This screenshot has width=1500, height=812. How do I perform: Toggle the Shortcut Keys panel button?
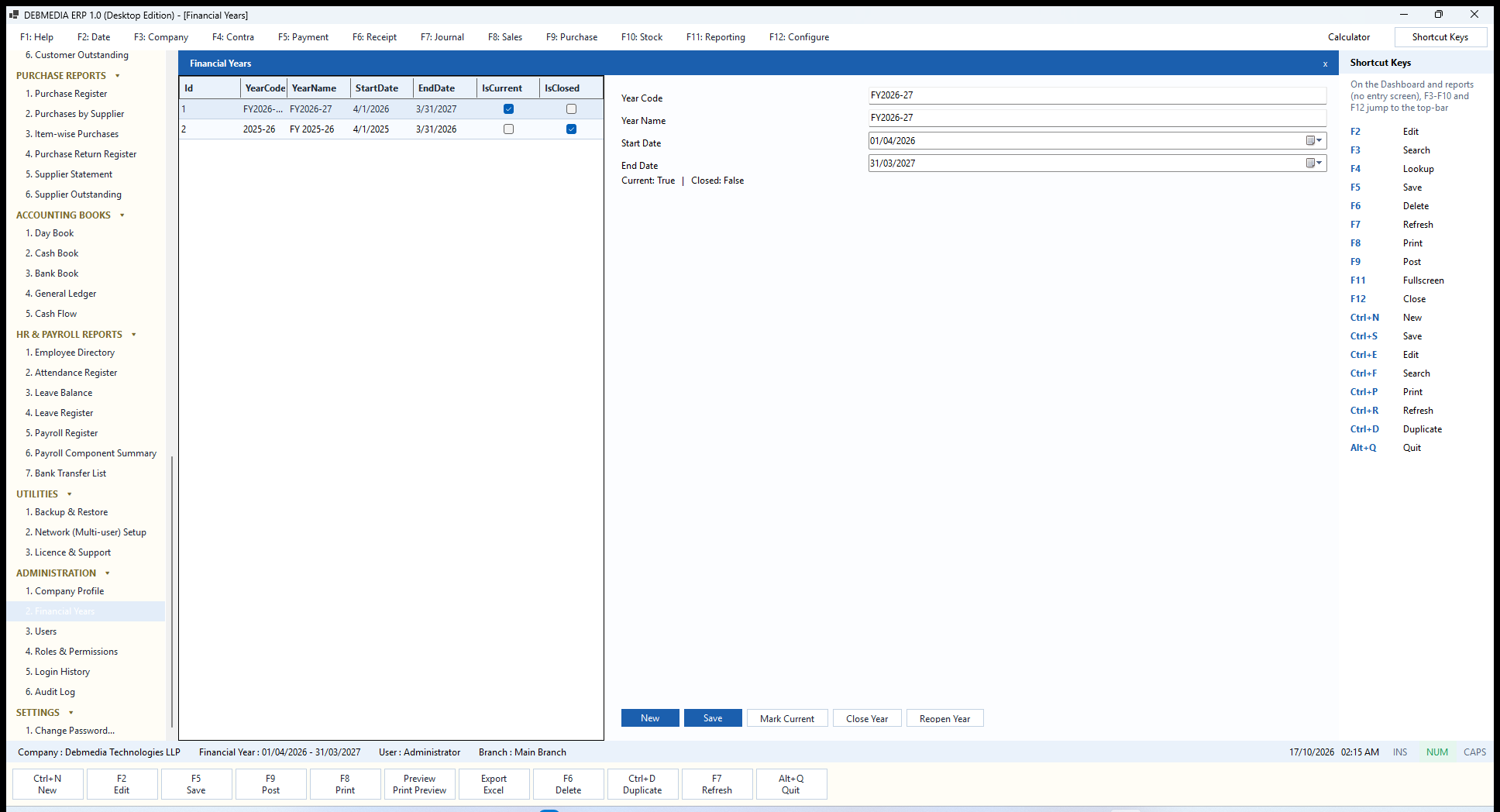(1440, 37)
